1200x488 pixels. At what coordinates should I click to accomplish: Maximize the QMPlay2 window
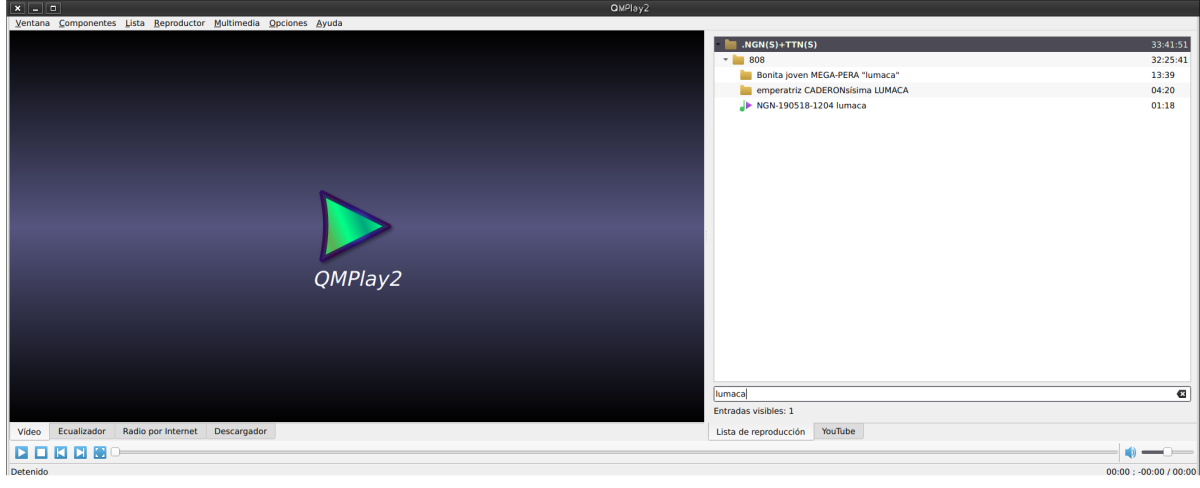tap(52, 8)
